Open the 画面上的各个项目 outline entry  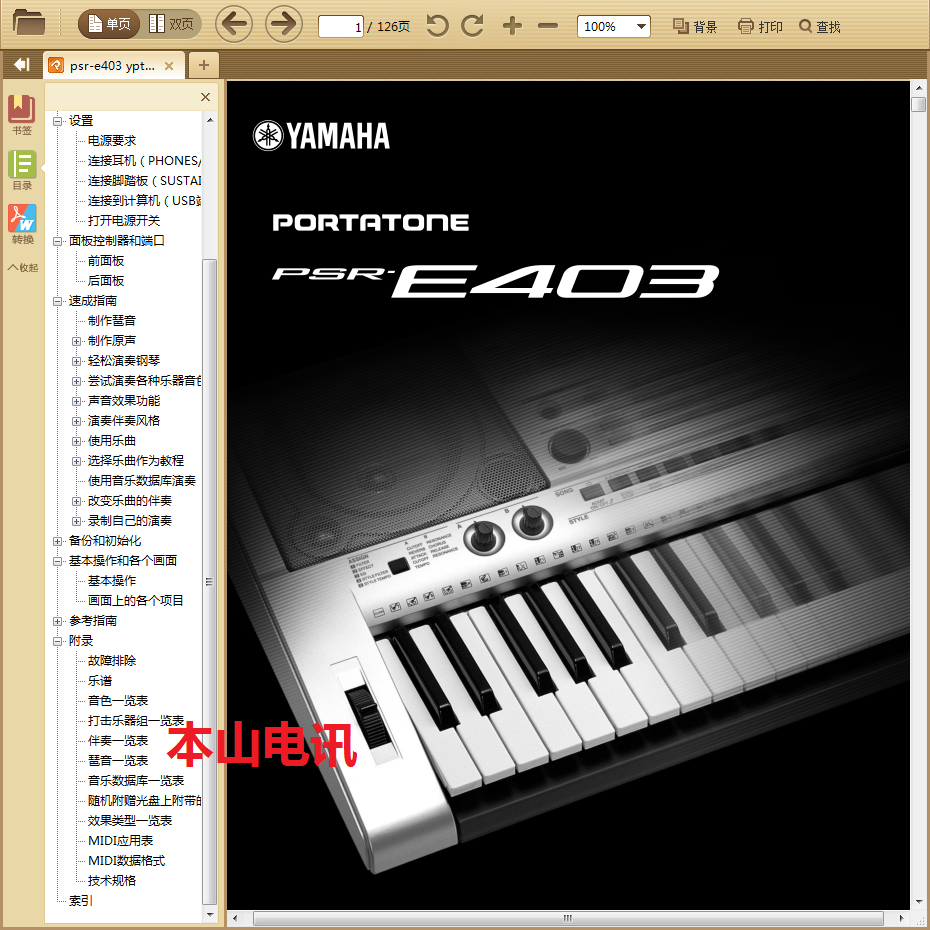136,601
